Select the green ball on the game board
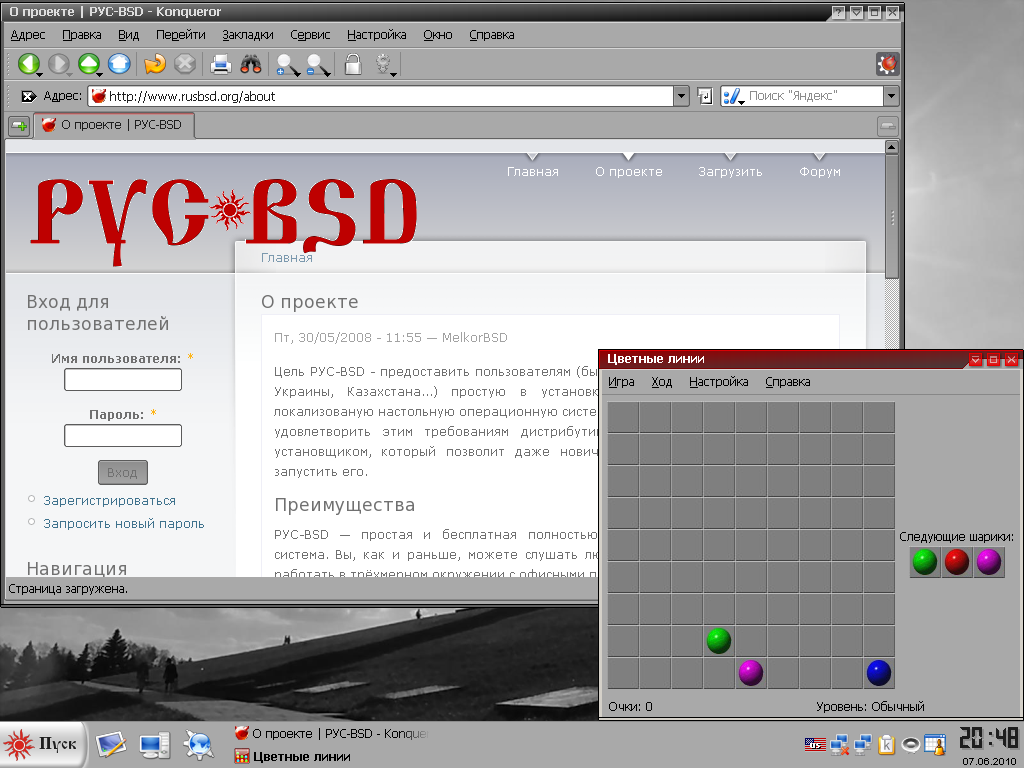This screenshot has height=768, width=1024. (x=718, y=641)
